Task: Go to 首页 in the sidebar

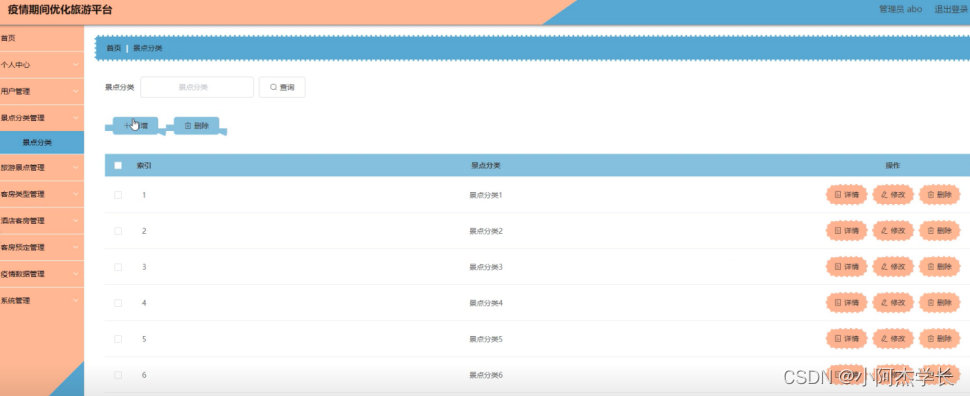Action: (x=41, y=38)
